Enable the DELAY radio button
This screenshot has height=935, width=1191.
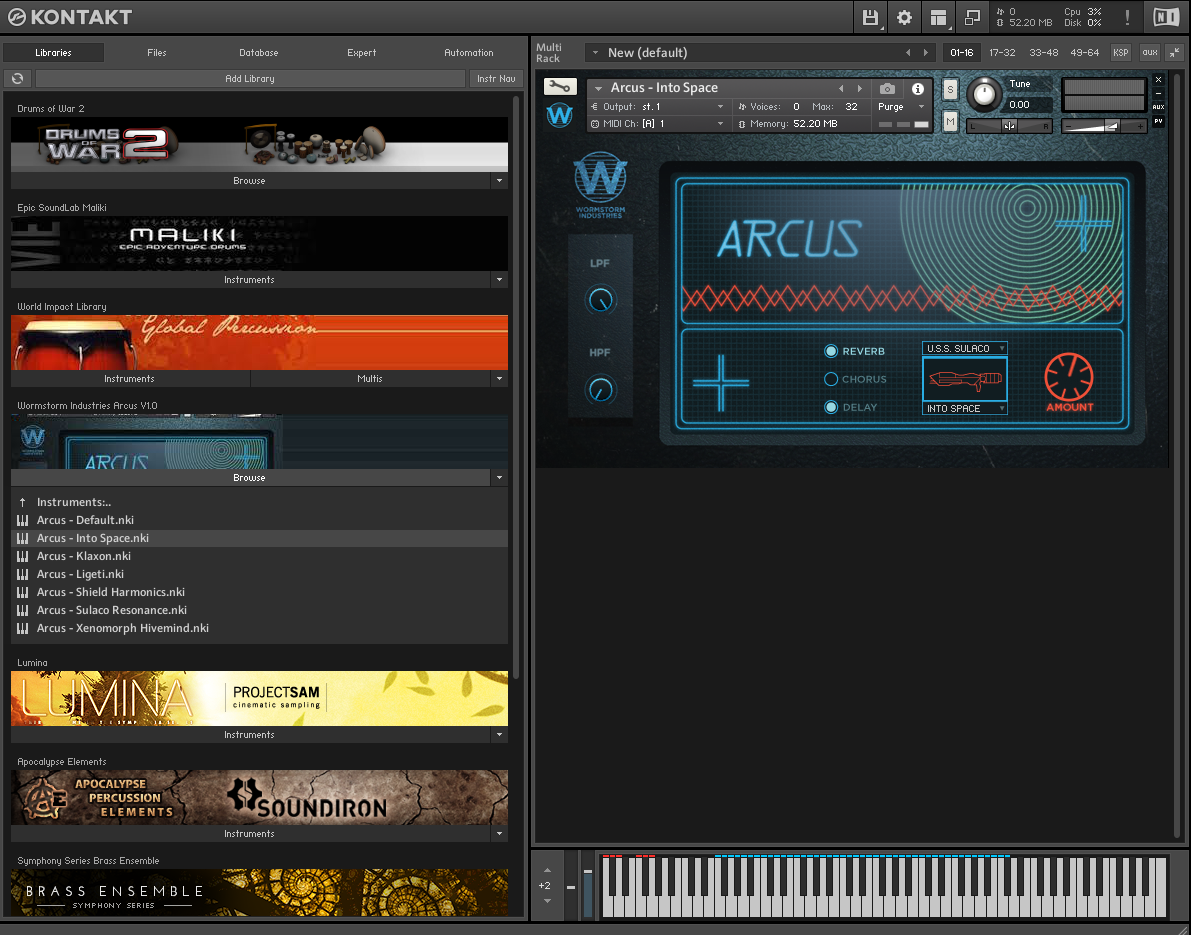coord(831,407)
